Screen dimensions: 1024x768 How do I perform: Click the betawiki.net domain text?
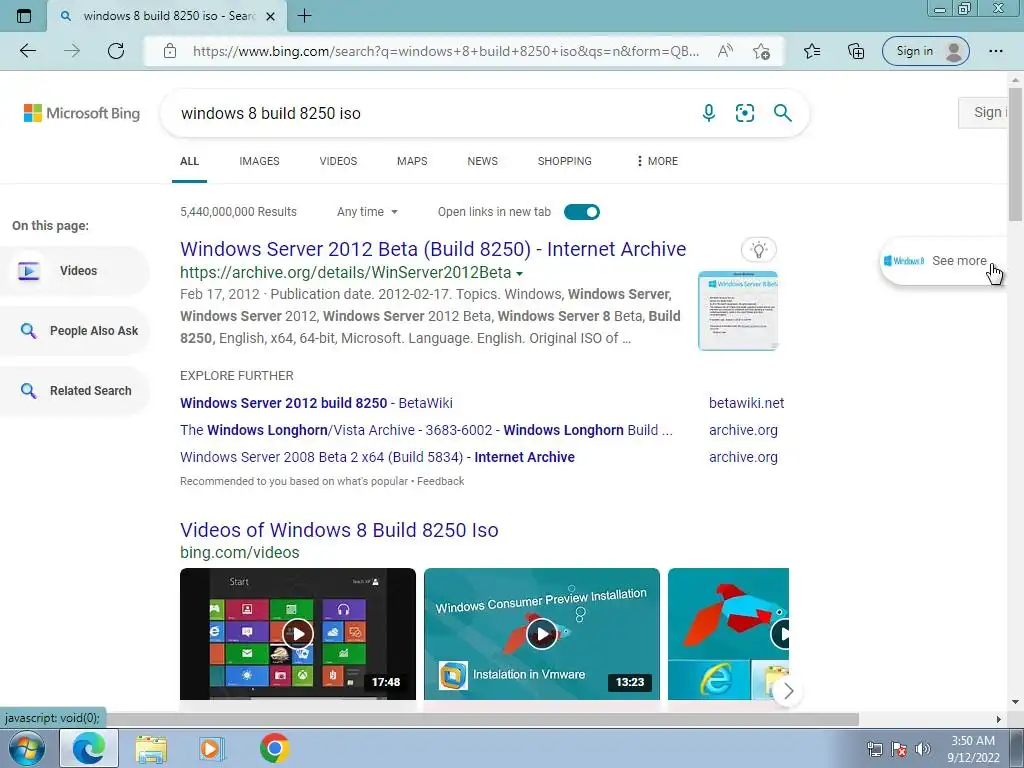point(746,403)
